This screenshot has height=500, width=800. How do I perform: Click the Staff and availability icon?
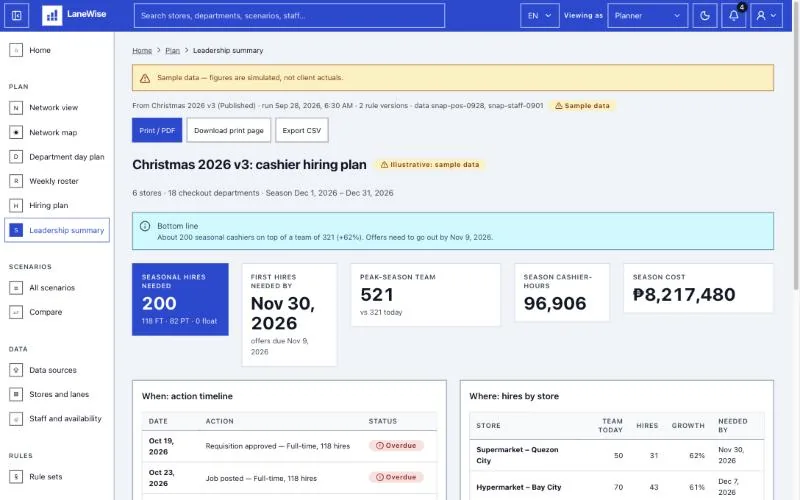16,419
